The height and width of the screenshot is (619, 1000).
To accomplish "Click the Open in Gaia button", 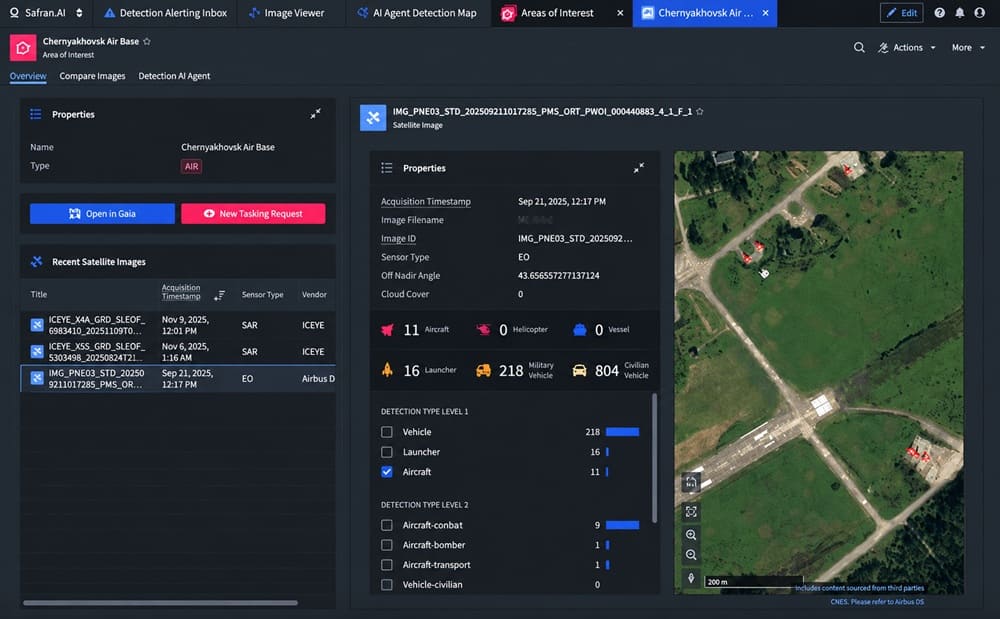I will coord(102,214).
